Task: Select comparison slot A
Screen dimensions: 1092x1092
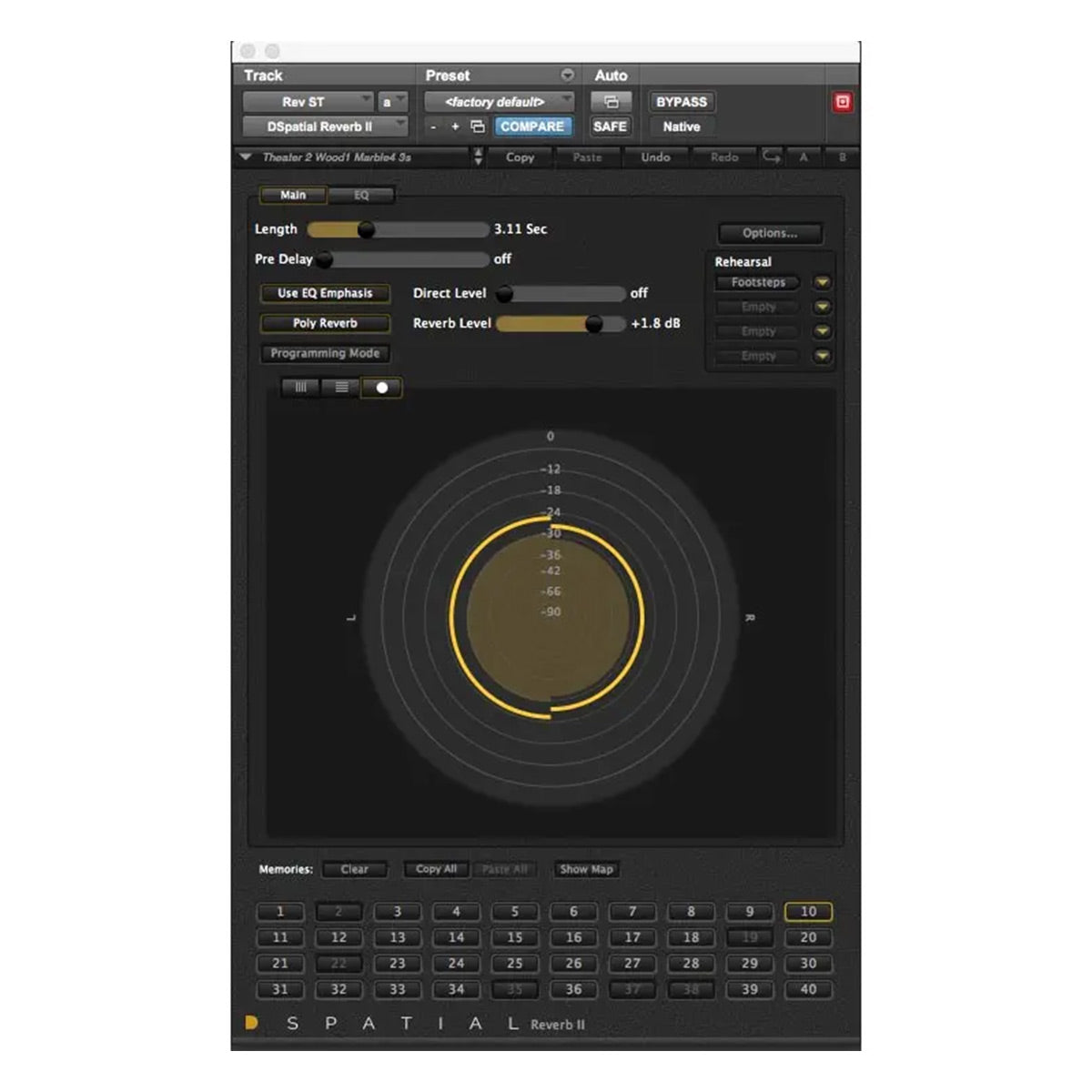Action: [x=804, y=157]
